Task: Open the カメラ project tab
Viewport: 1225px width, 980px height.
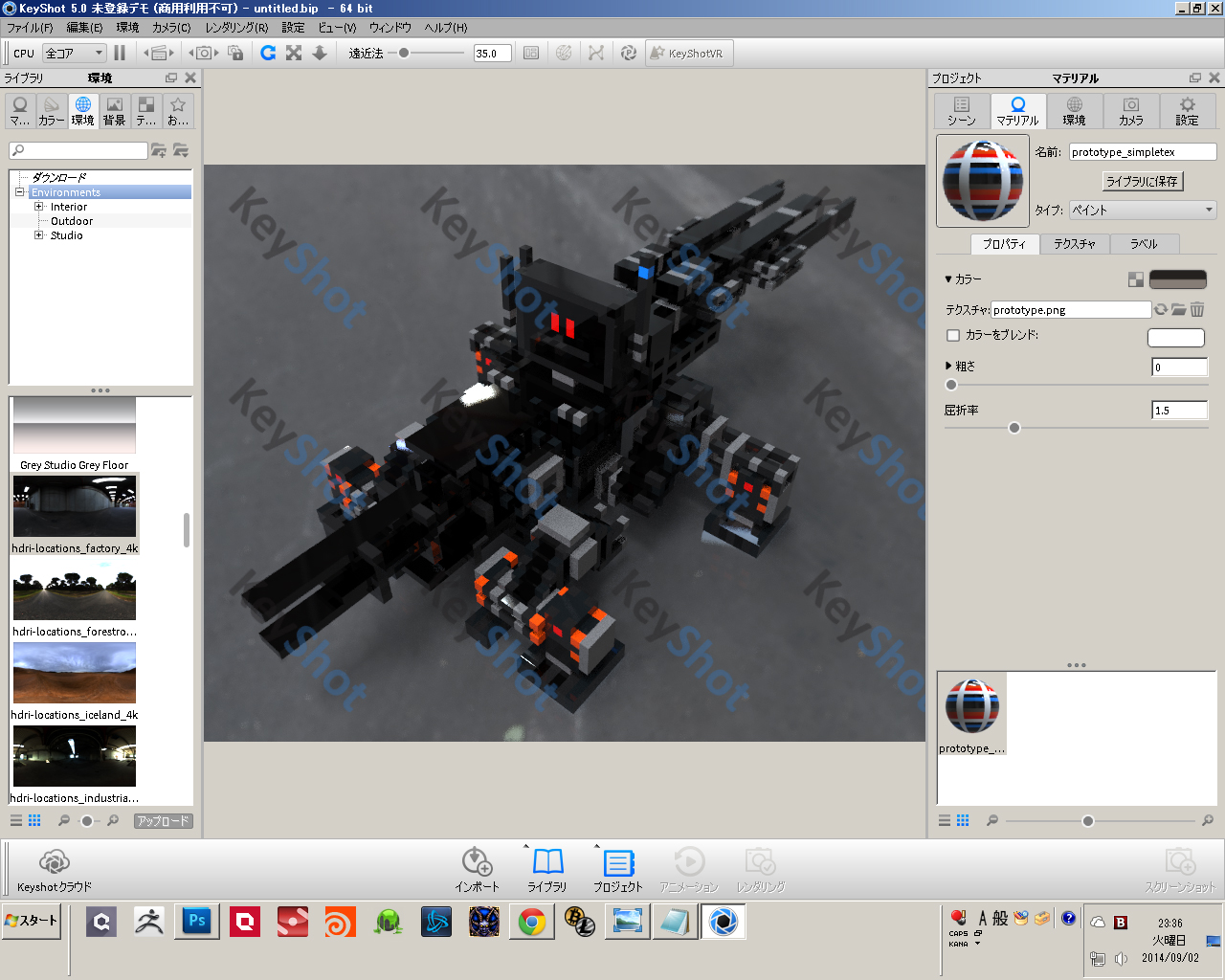Action: click(1131, 111)
